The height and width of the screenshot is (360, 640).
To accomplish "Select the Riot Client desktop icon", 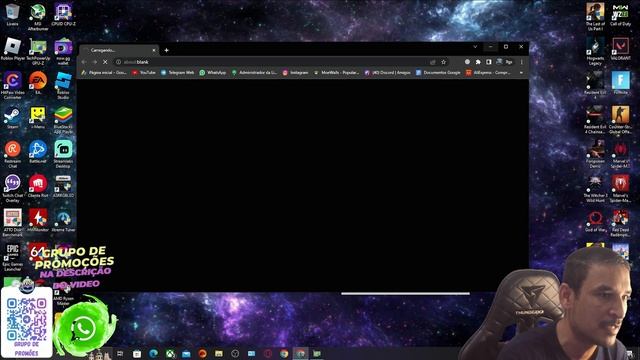I will coord(38,186).
